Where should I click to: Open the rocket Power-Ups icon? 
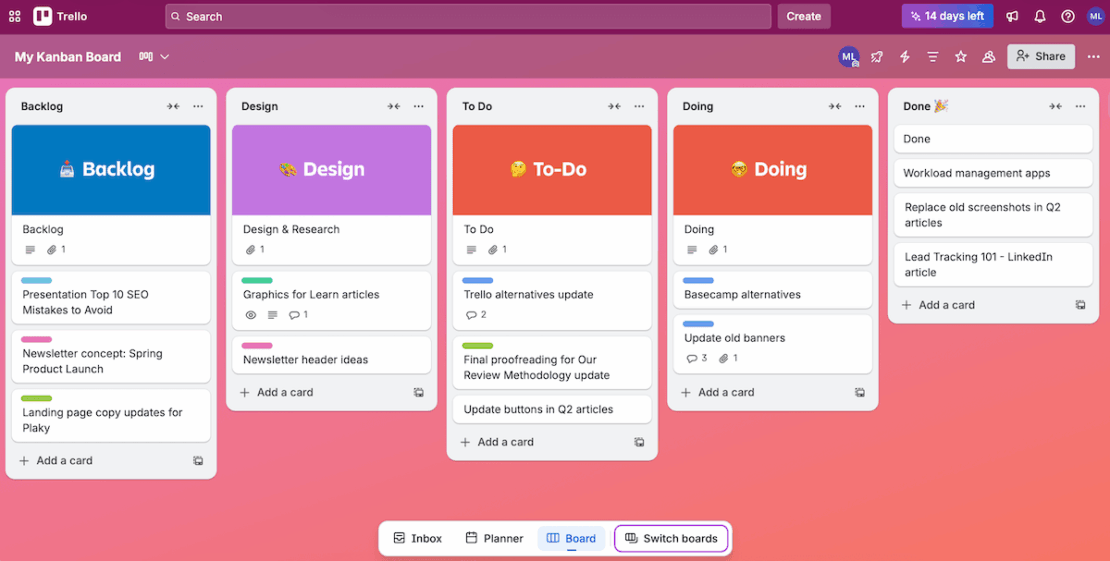[876, 57]
